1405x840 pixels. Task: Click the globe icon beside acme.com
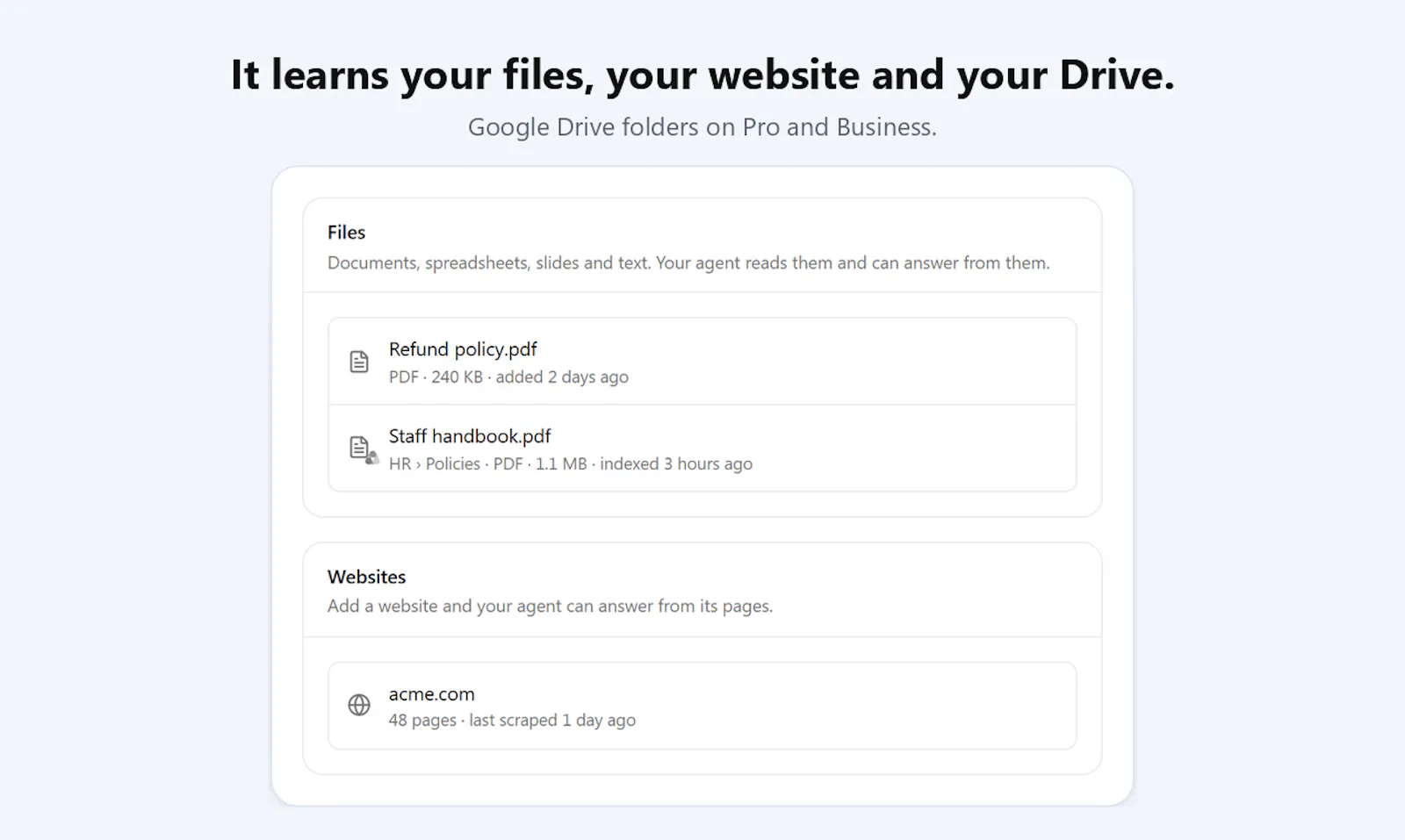click(x=359, y=705)
